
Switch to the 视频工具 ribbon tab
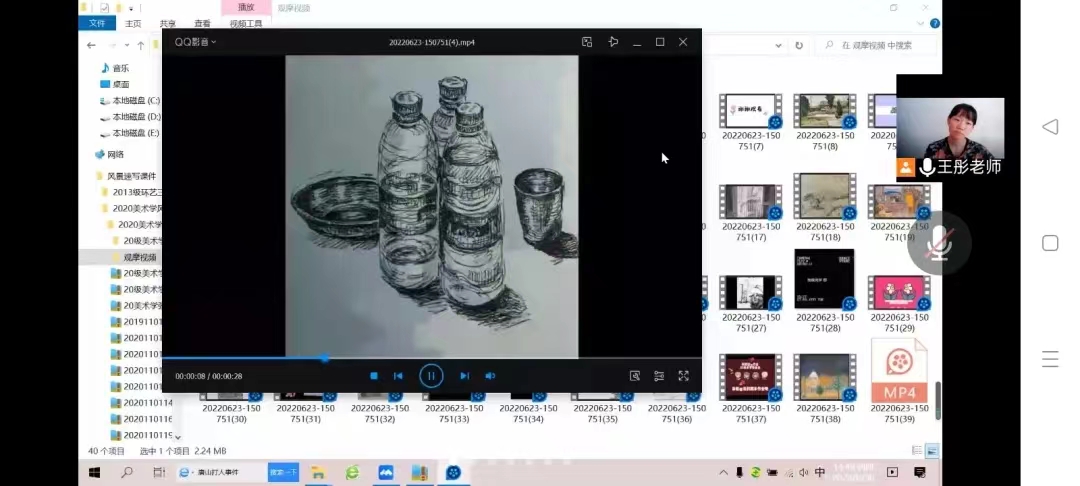point(245,23)
